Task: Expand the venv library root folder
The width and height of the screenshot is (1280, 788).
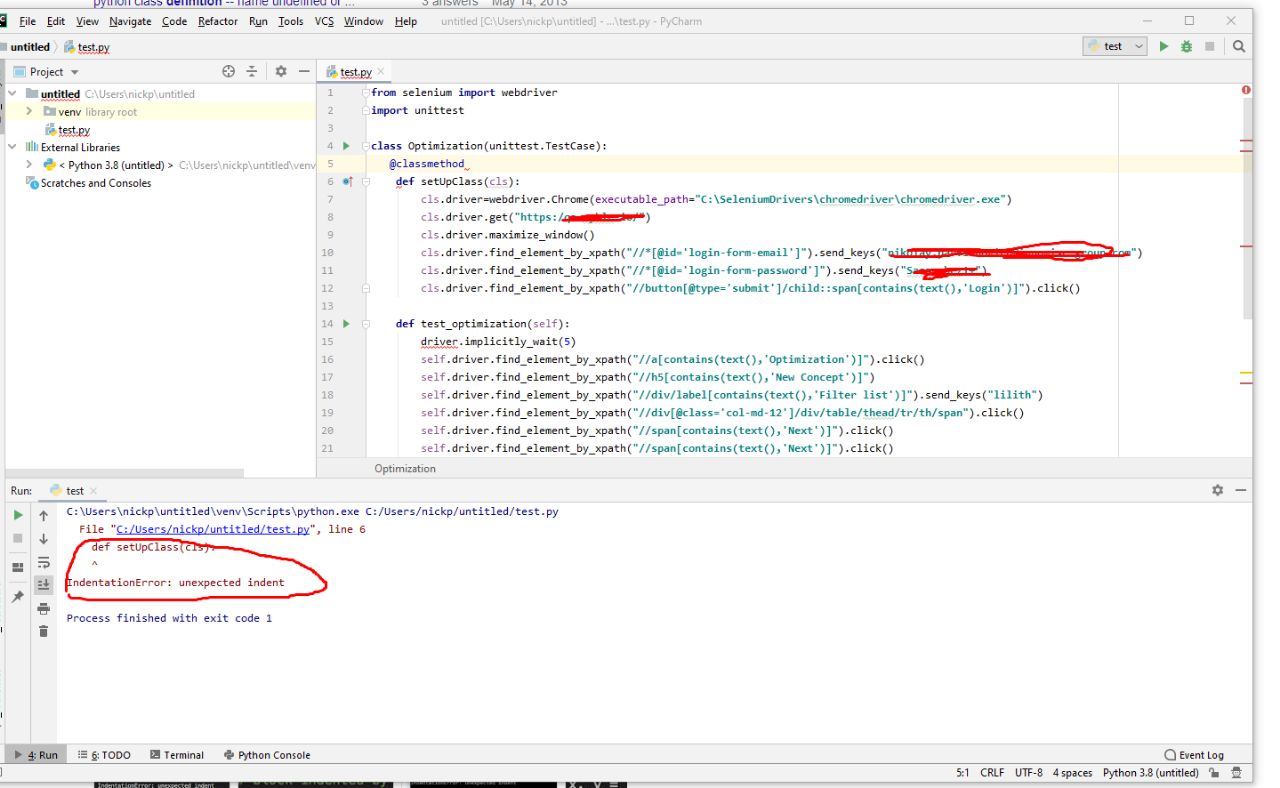Action: coord(30,111)
